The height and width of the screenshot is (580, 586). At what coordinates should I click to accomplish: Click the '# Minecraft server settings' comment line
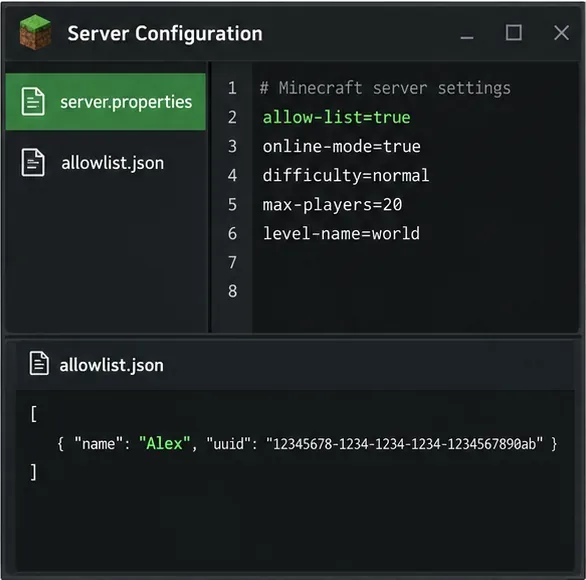[x=385, y=89]
